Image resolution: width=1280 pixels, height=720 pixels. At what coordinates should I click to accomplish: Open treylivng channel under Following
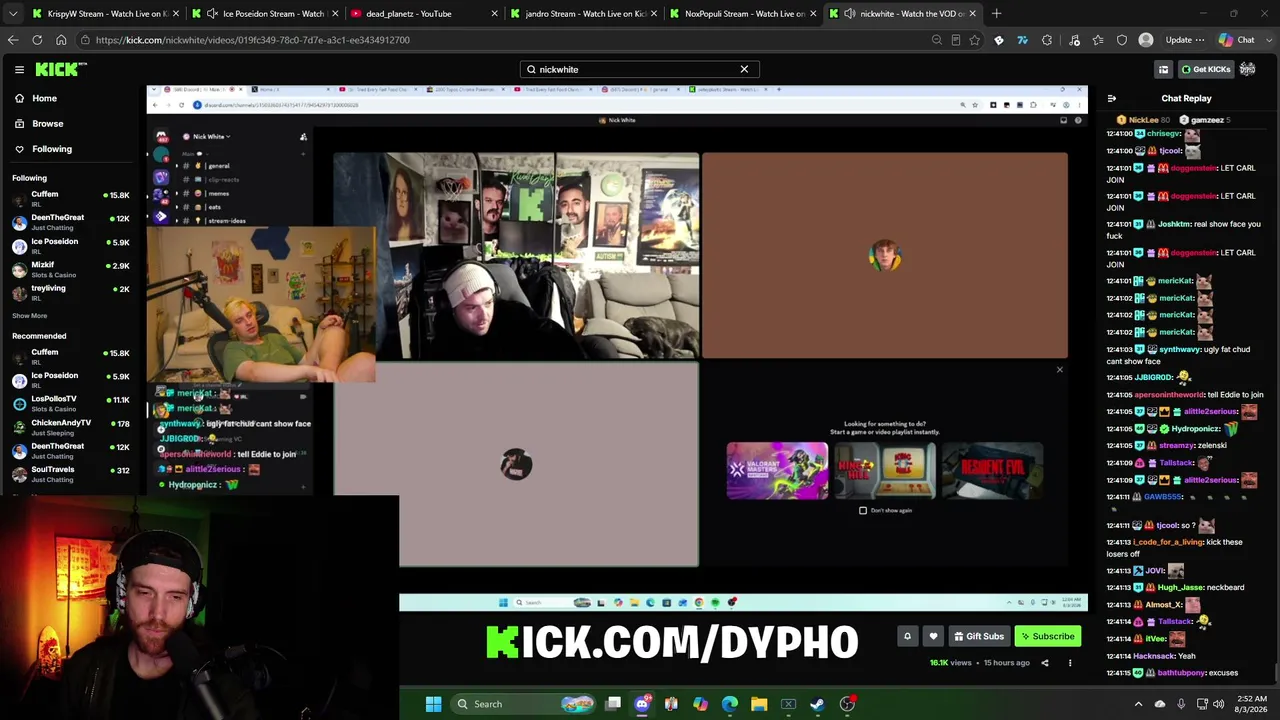point(70,292)
